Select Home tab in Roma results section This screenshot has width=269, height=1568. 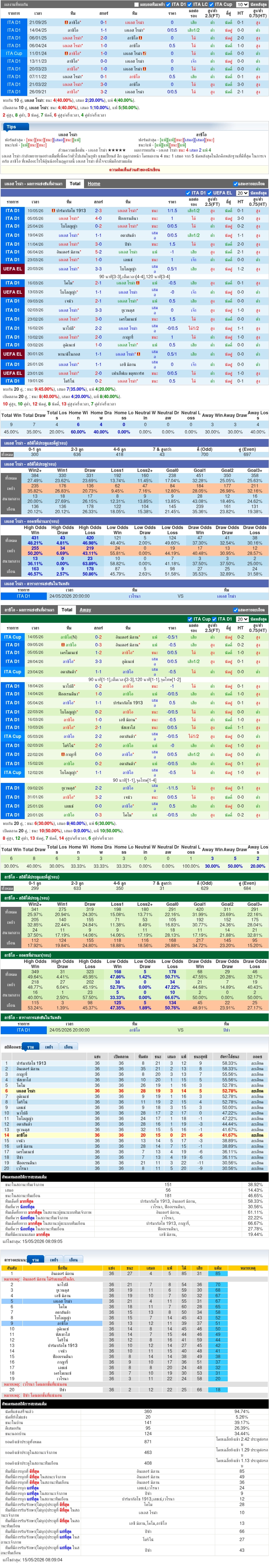[x=94, y=183]
